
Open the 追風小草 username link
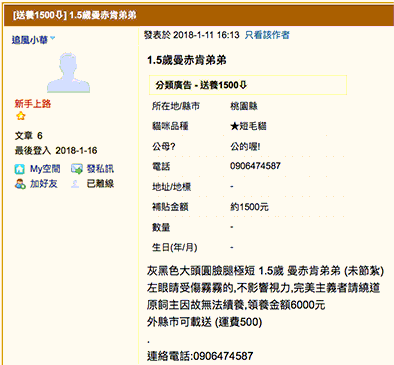(30, 40)
